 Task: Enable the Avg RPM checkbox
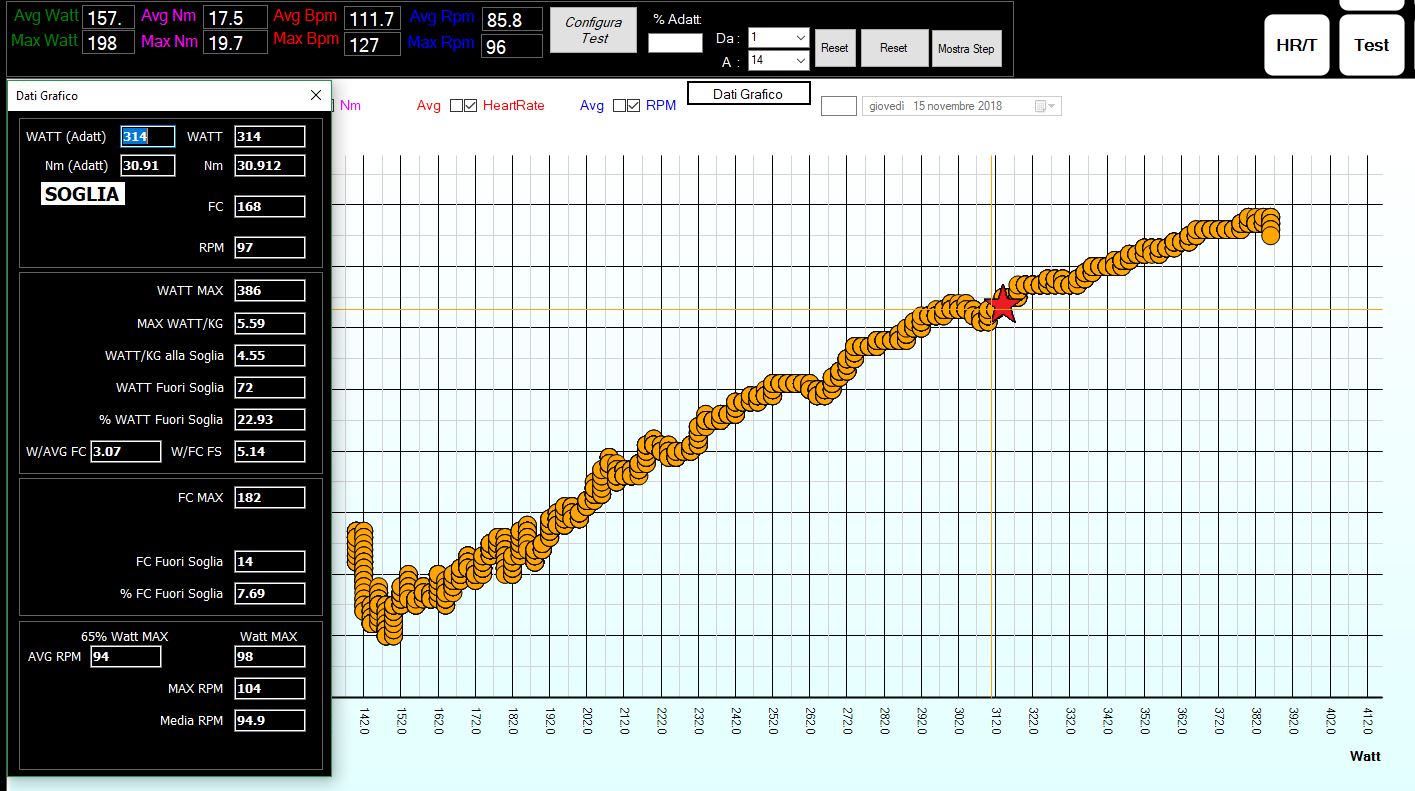[619, 106]
